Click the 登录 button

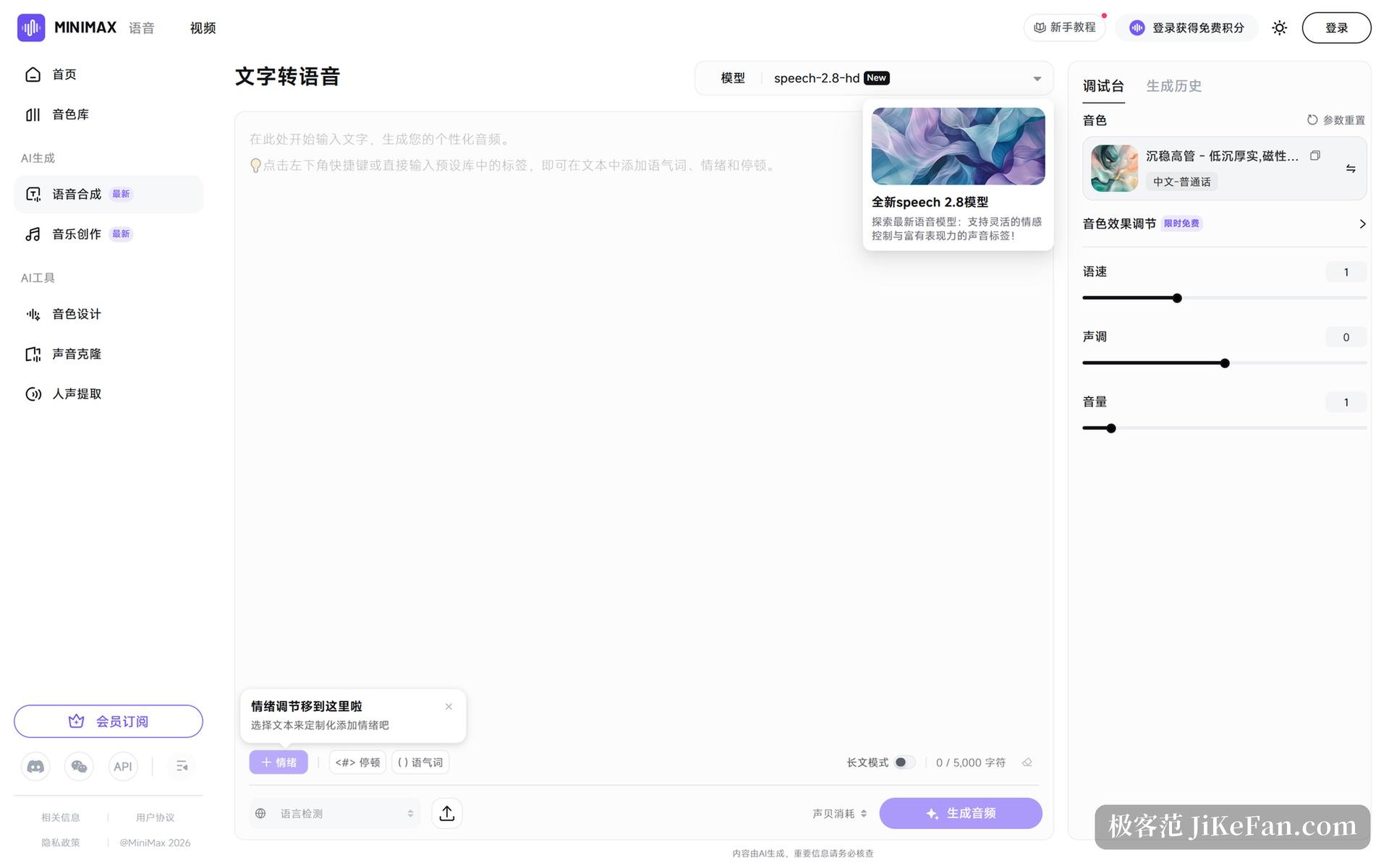point(1336,27)
